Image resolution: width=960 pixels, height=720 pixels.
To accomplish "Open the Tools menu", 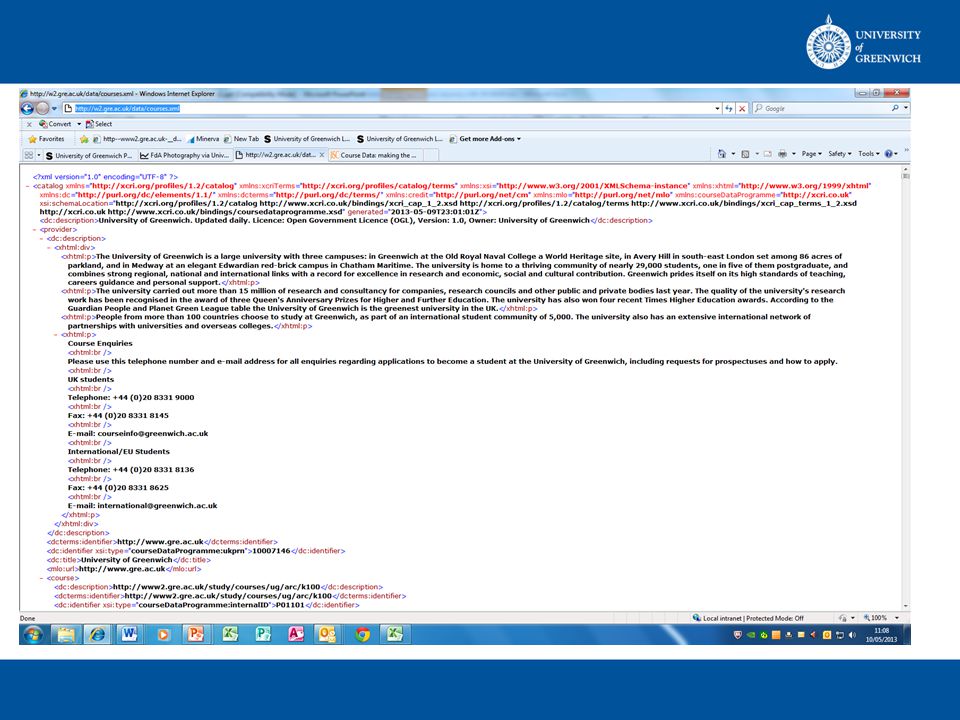I will point(869,154).
